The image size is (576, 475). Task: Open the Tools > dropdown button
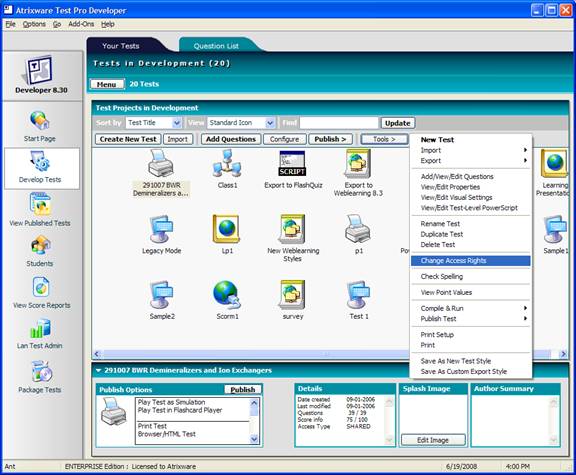(x=384, y=139)
